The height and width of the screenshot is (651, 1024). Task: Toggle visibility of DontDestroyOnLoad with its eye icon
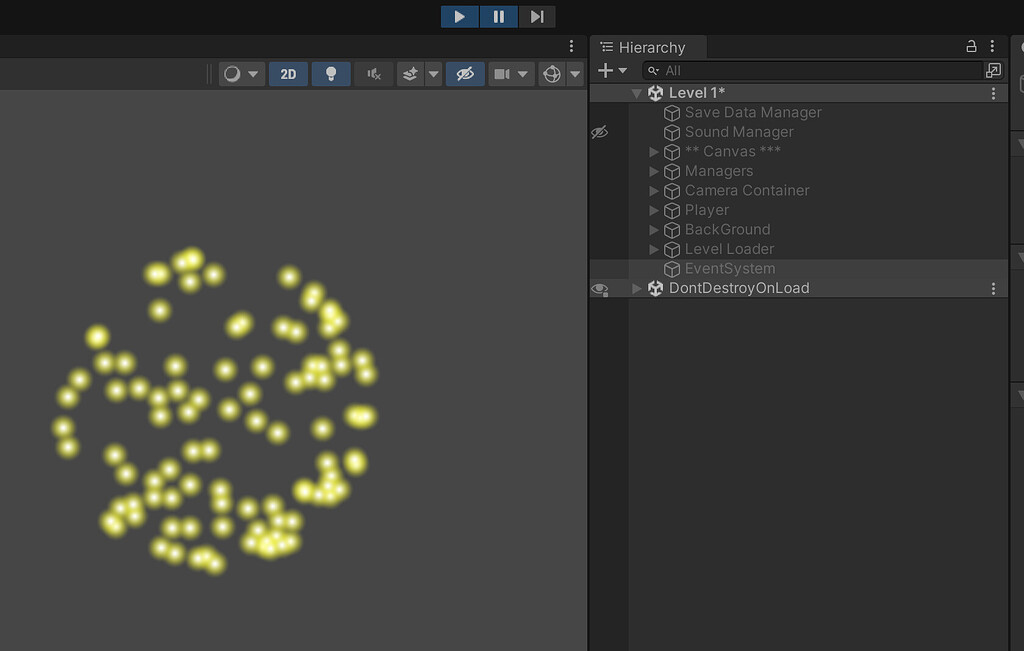tap(599, 288)
